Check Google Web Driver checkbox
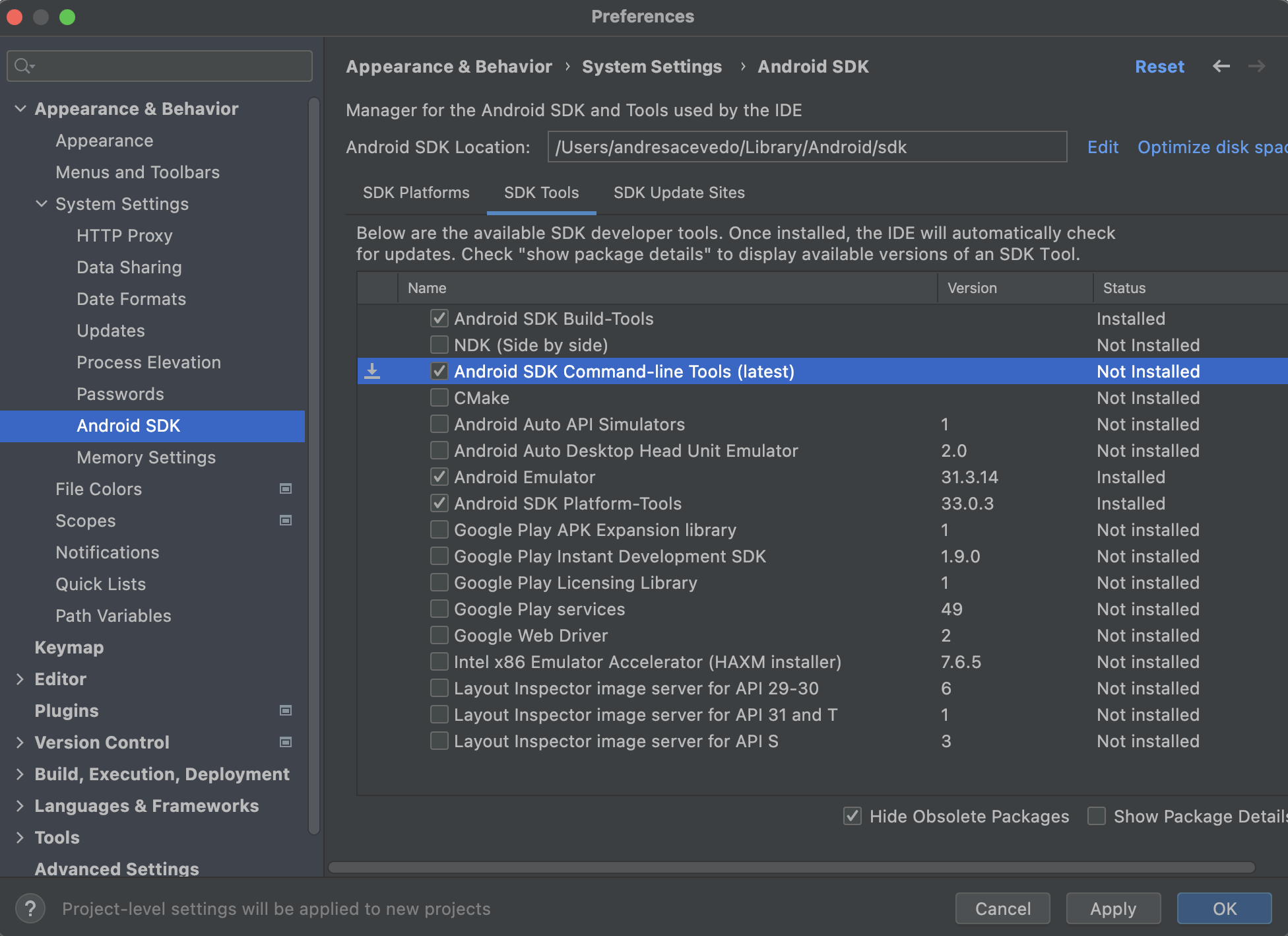1288x936 pixels. [439, 635]
